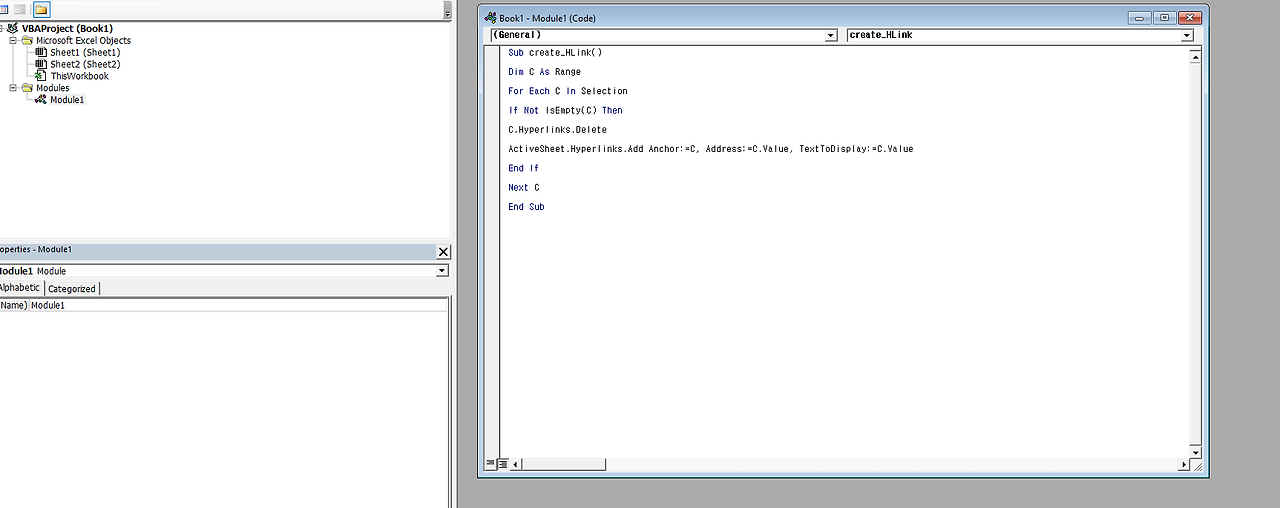Click the line 'If Not IsEmpty(C) Then'
Image resolution: width=1280 pixels, height=508 pixels.
565,110
